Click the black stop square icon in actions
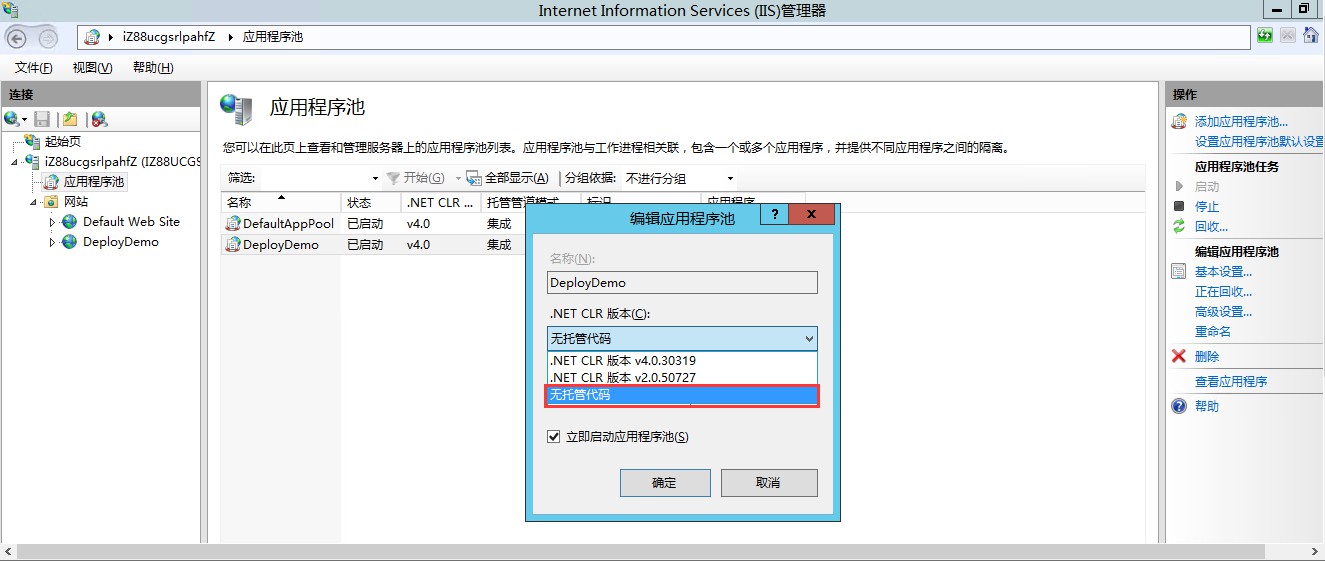1325x561 pixels. click(1179, 206)
